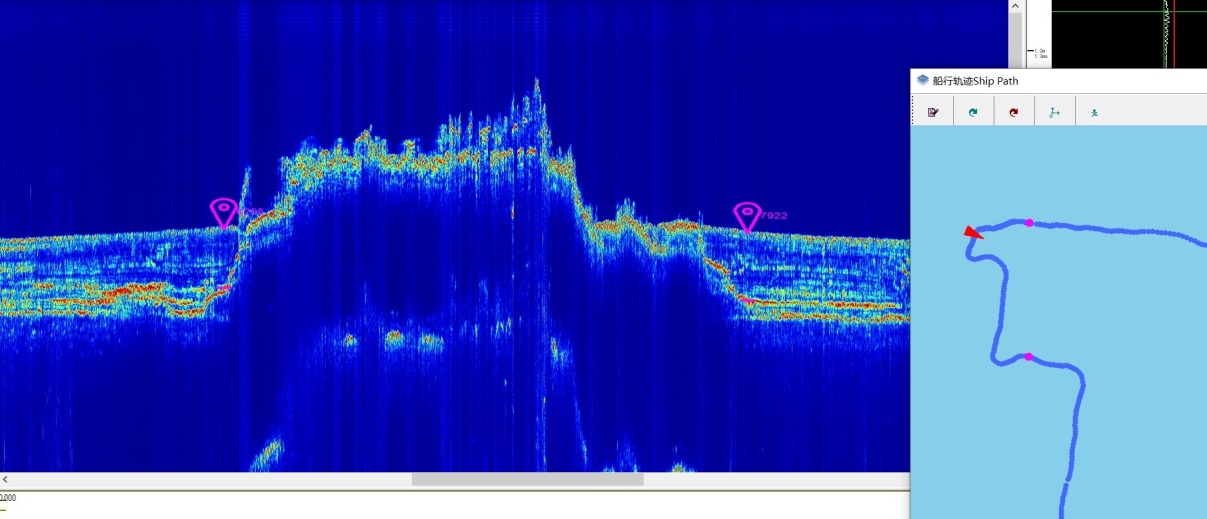Click the Ship Path window title icon

coord(922,81)
